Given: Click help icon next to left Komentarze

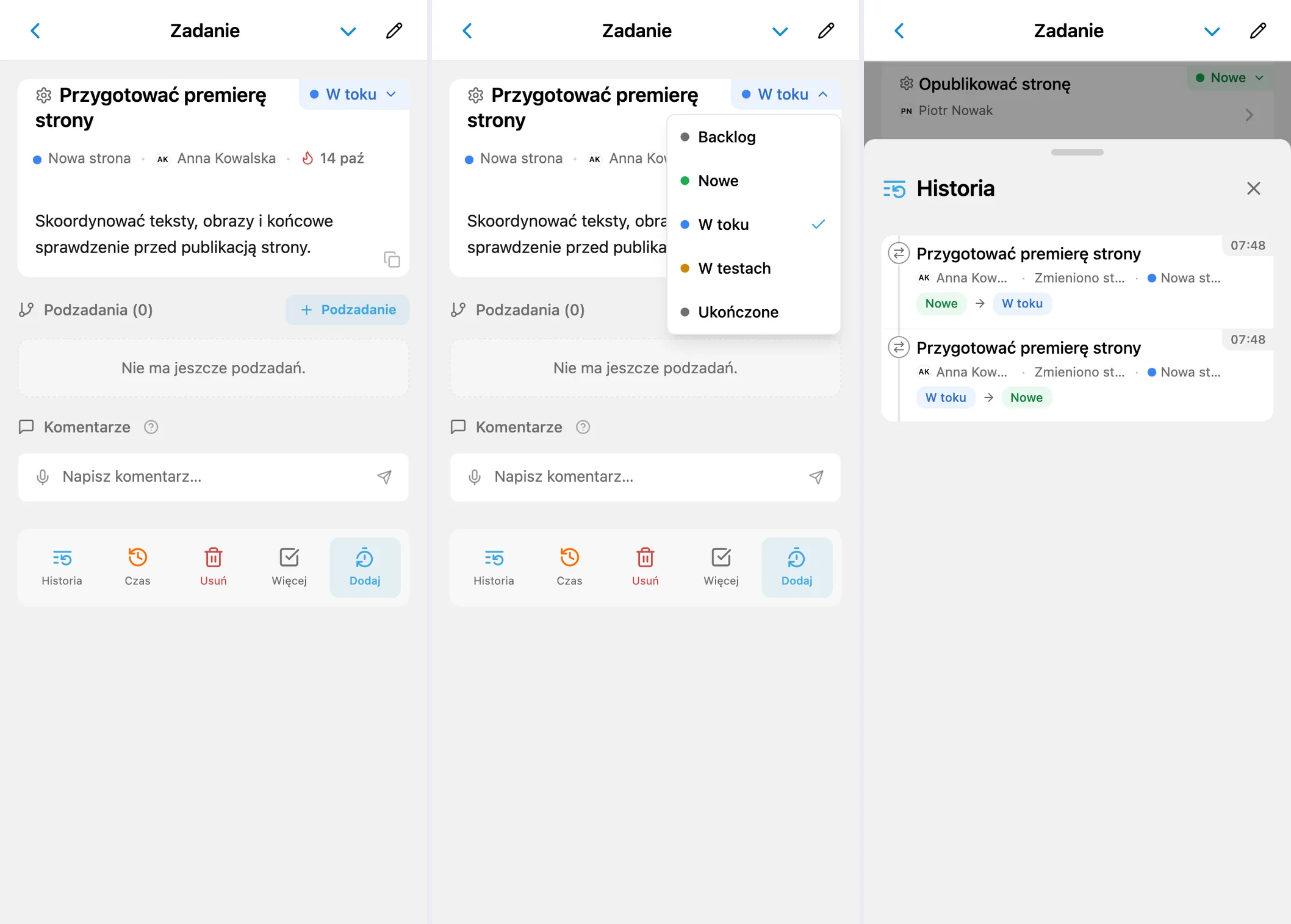Looking at the screenshot, I should pos(151,427).
